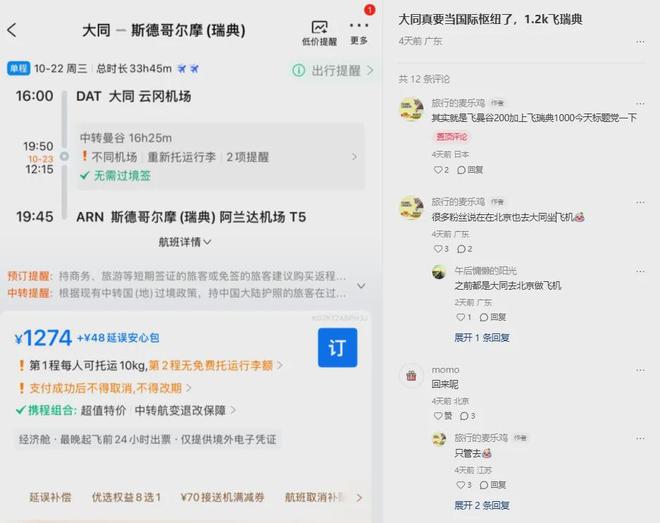
Task: Expand the 预订提醒 notice chevron
Action: [x=361, y=286]
